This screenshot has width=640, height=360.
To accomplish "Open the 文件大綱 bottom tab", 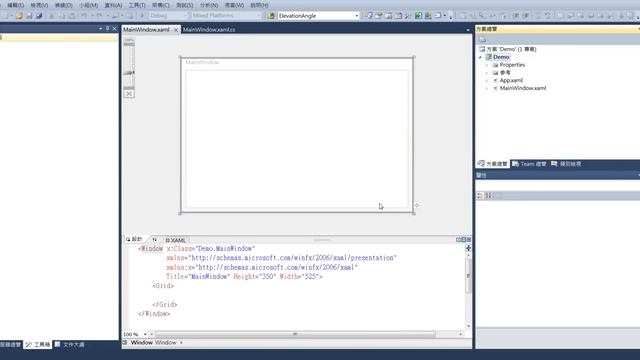I will [70, 345].
